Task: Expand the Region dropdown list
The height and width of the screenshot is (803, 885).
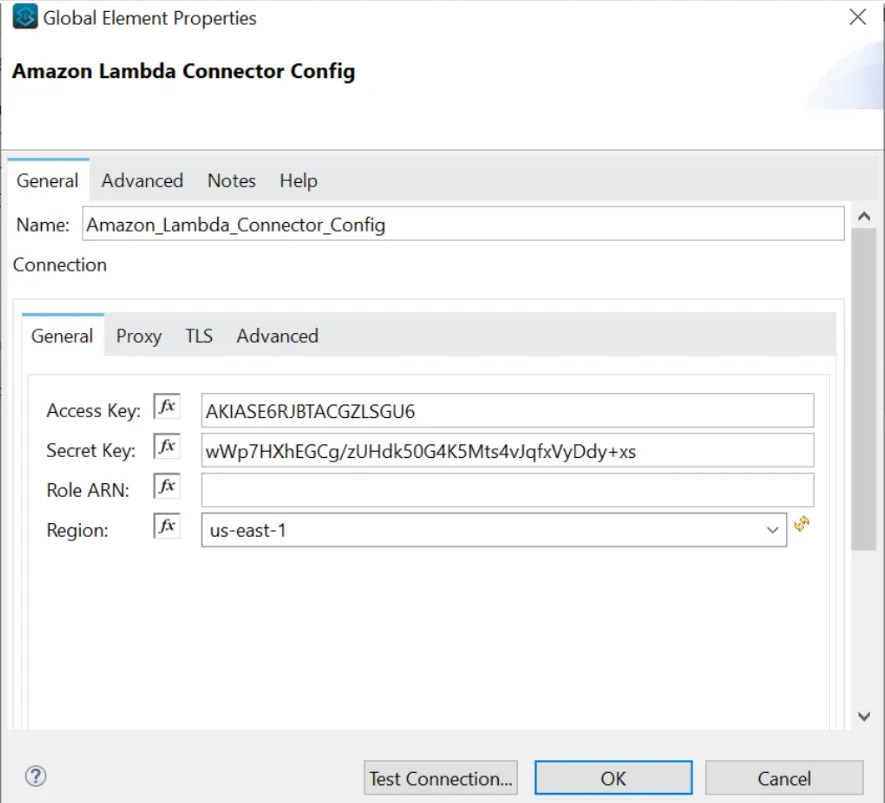Action: point(772,530)
